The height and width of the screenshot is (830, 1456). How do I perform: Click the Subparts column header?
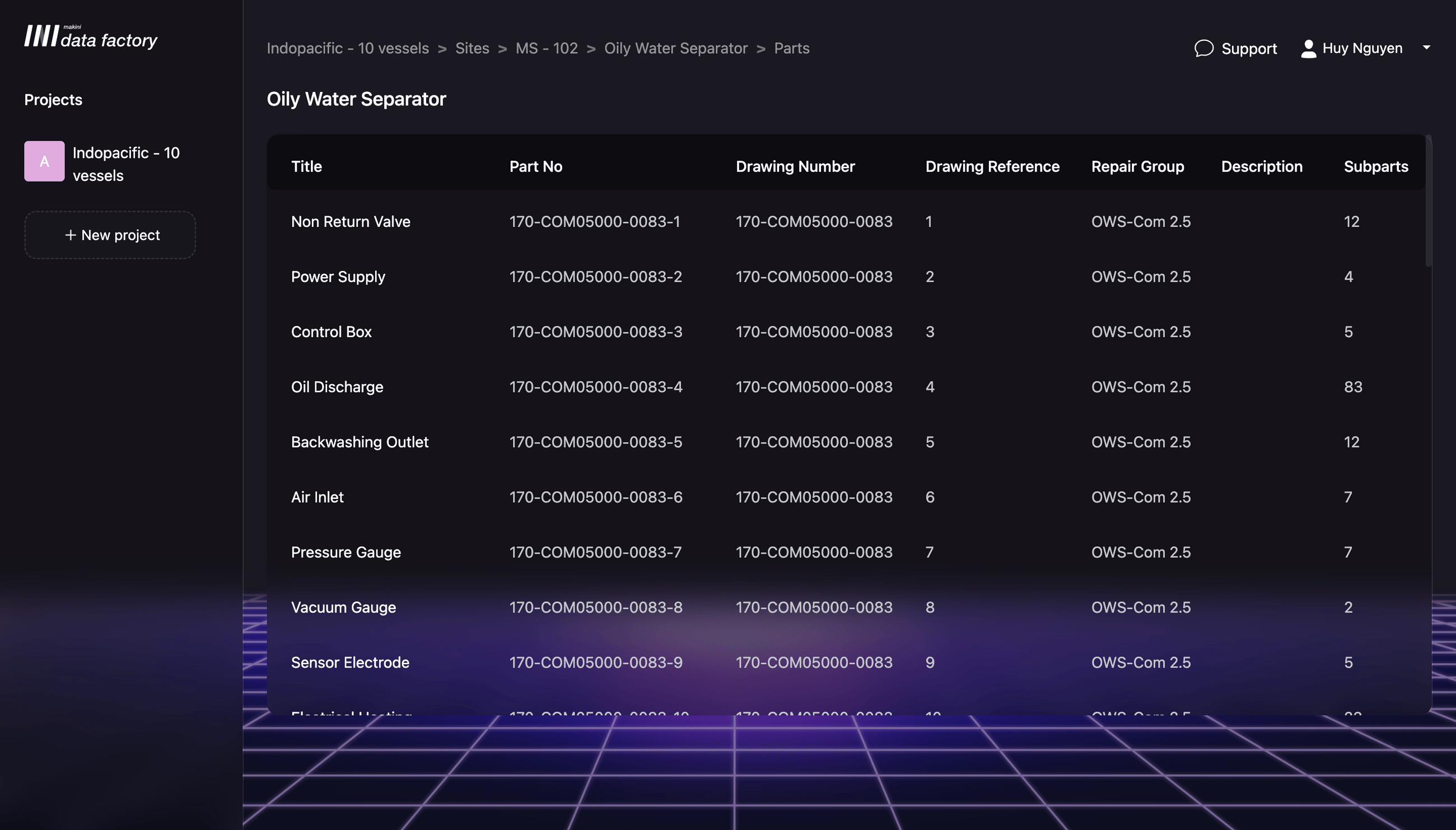point(1375,166)
